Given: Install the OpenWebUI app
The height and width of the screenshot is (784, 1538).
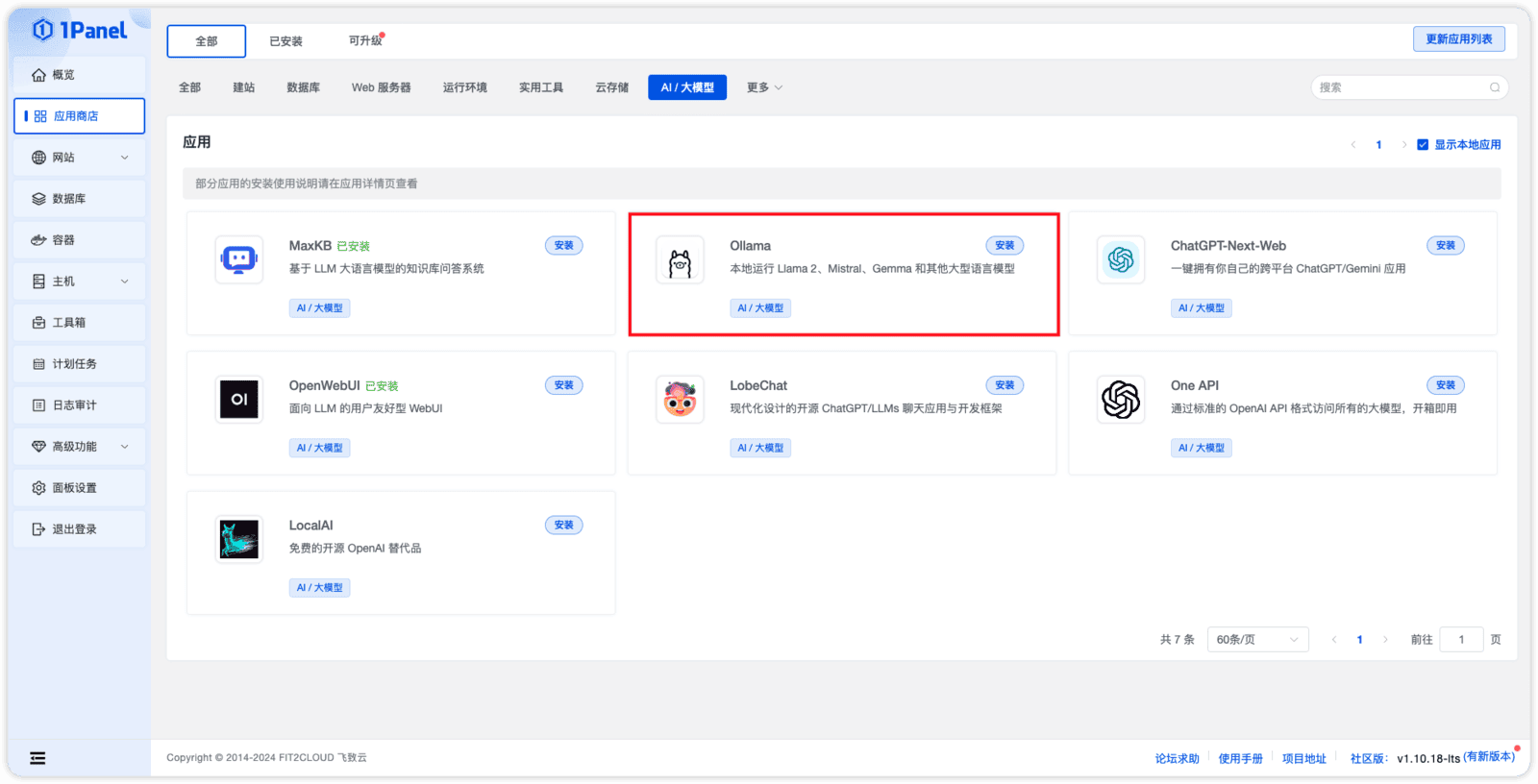Looking at the screenshot, I should (x=564, y=385).
